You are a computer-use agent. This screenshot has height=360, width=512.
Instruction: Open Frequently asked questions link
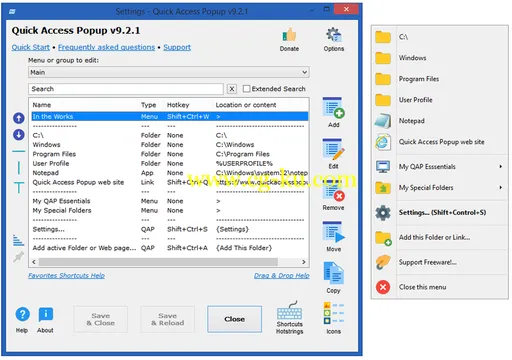(x=106, y=47)
